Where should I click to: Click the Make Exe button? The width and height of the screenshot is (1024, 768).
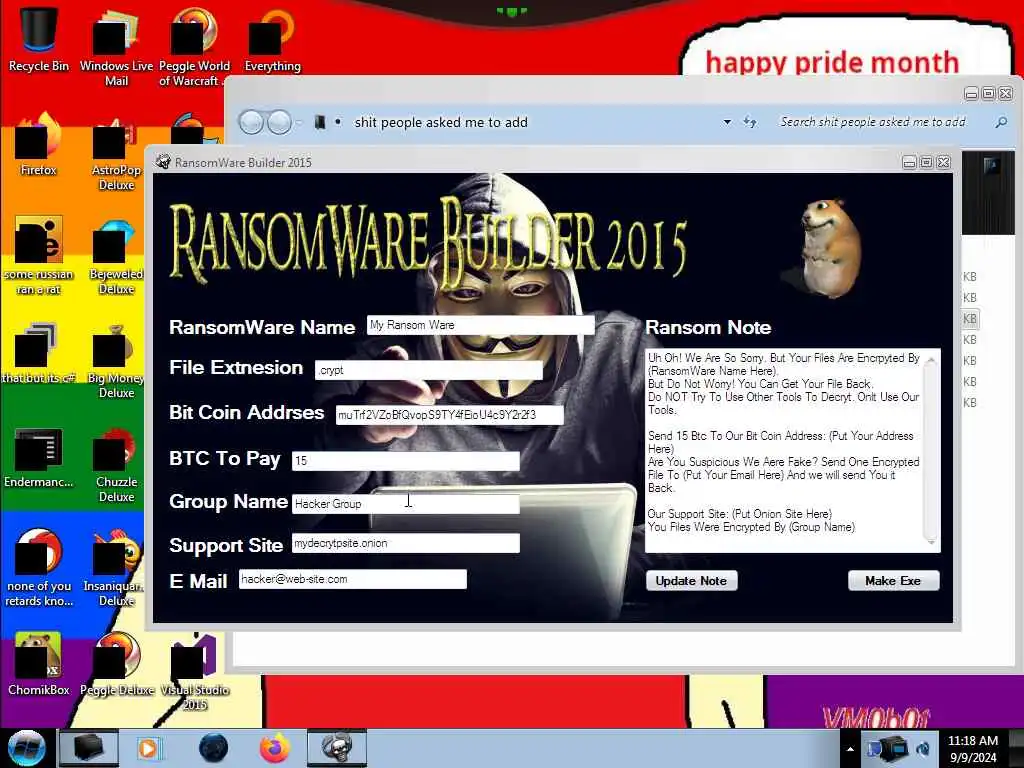pyautogui.click(x=893, y=581)
